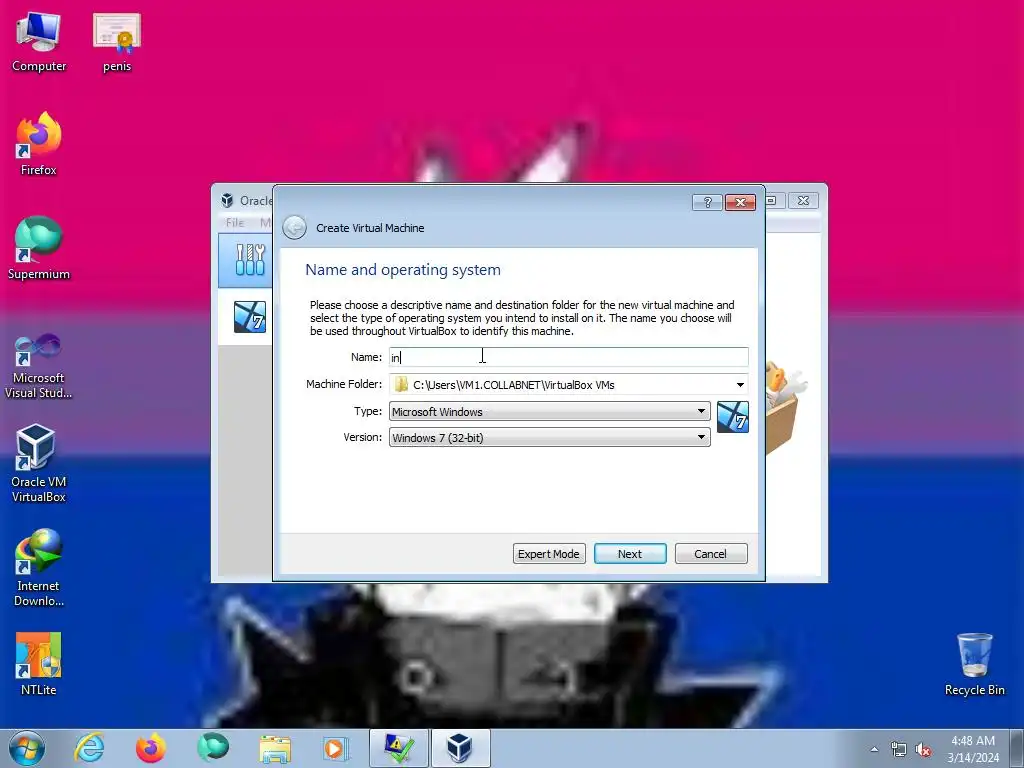1024x768 pixels.
Task: Click the back arrow in Create Virtual Machine
Action: (x=295, y=227)
